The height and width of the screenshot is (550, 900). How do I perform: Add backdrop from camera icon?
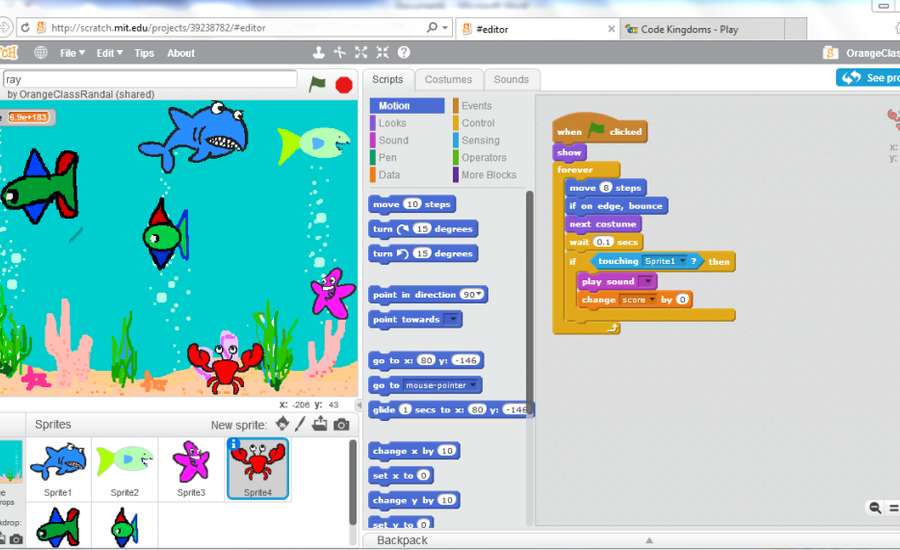click(17, 539)
